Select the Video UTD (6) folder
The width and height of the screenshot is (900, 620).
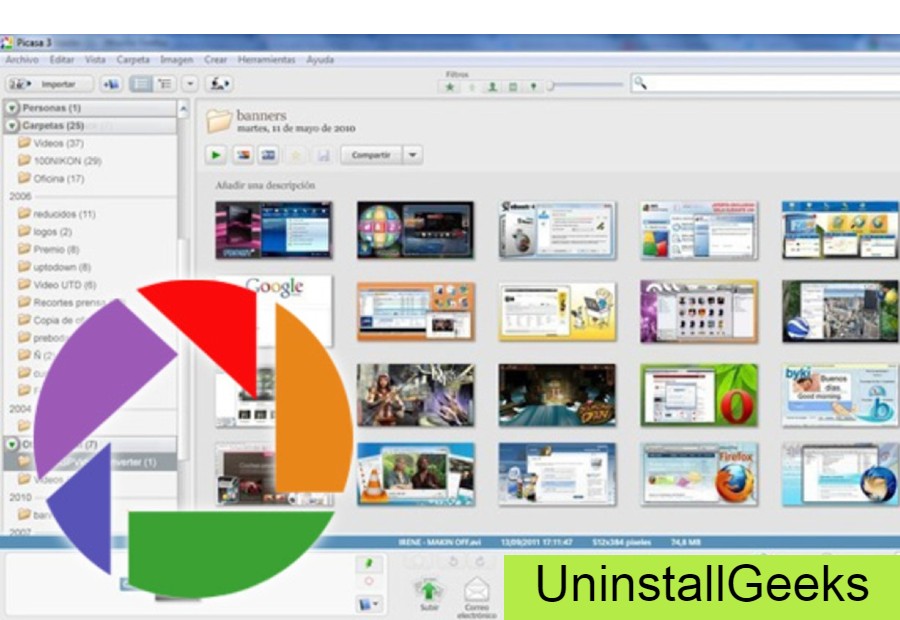(x=56, y=285)
